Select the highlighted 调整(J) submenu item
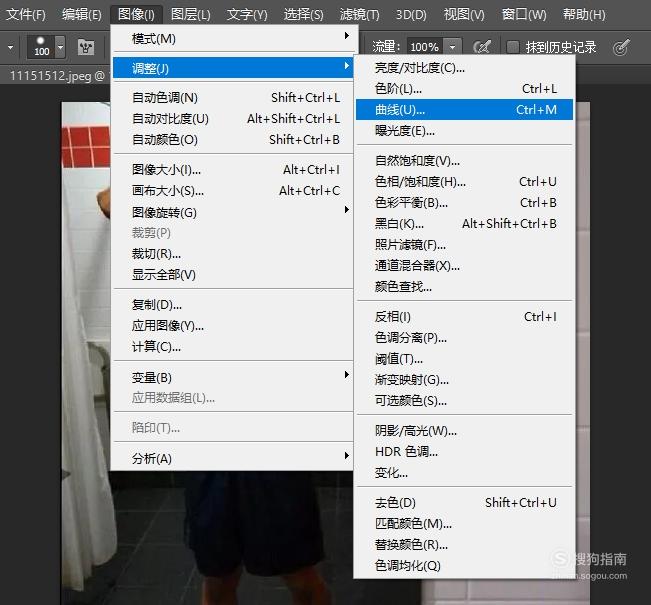651x605 pixels. [x=233, y=68]
